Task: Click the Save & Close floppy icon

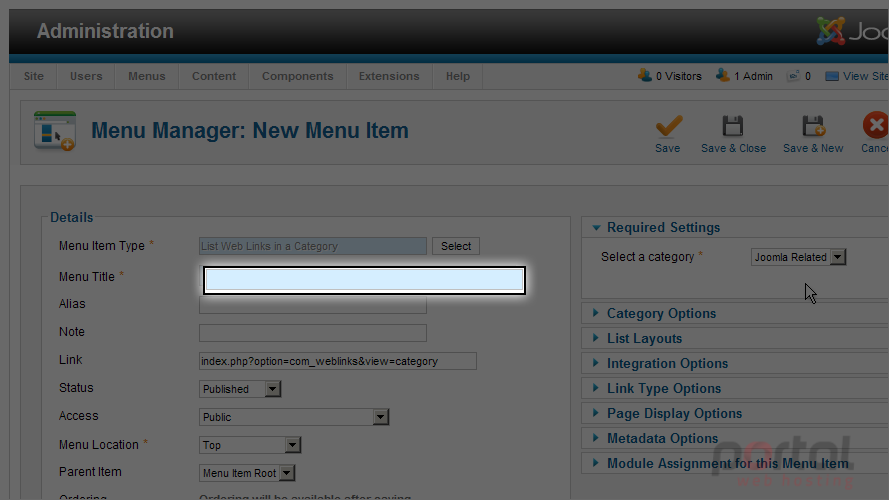Action: pyautogui.click(x=733, y=126)
